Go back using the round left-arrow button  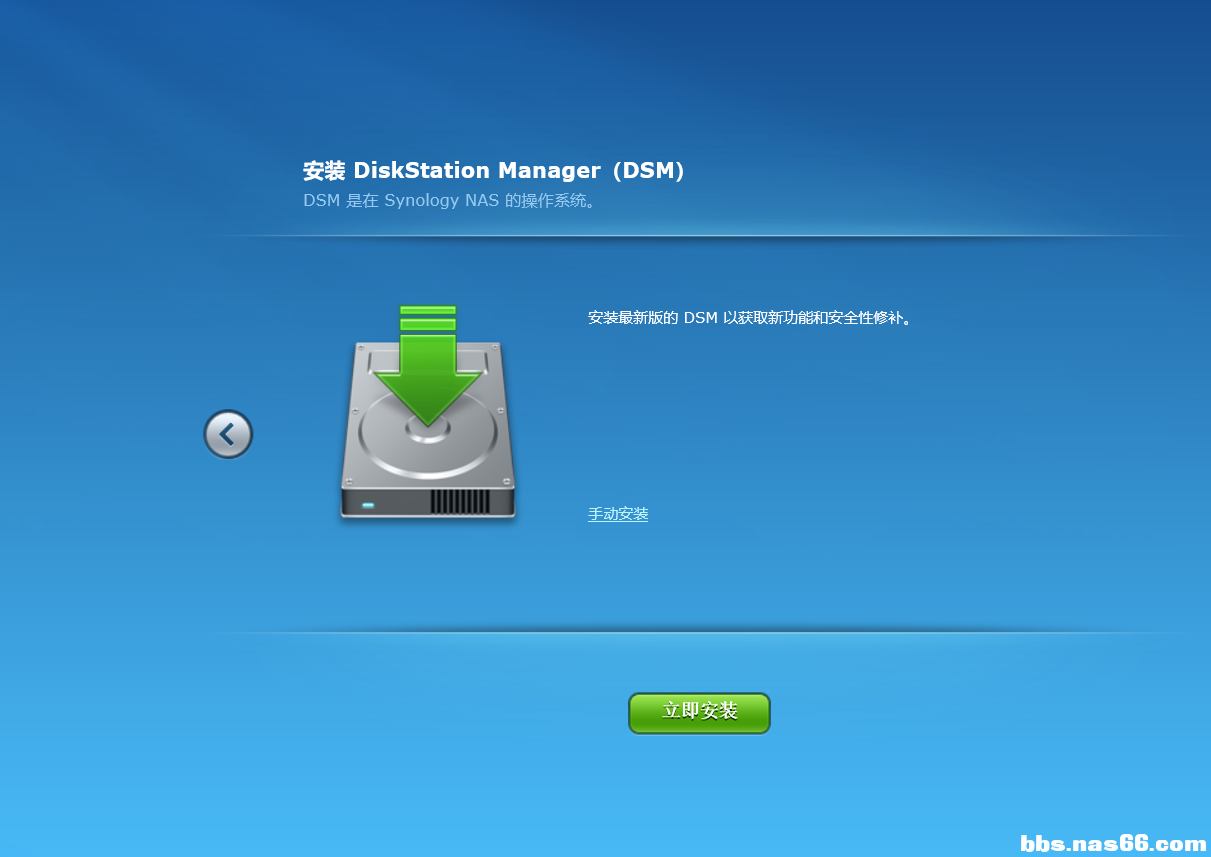coord(228,434)
